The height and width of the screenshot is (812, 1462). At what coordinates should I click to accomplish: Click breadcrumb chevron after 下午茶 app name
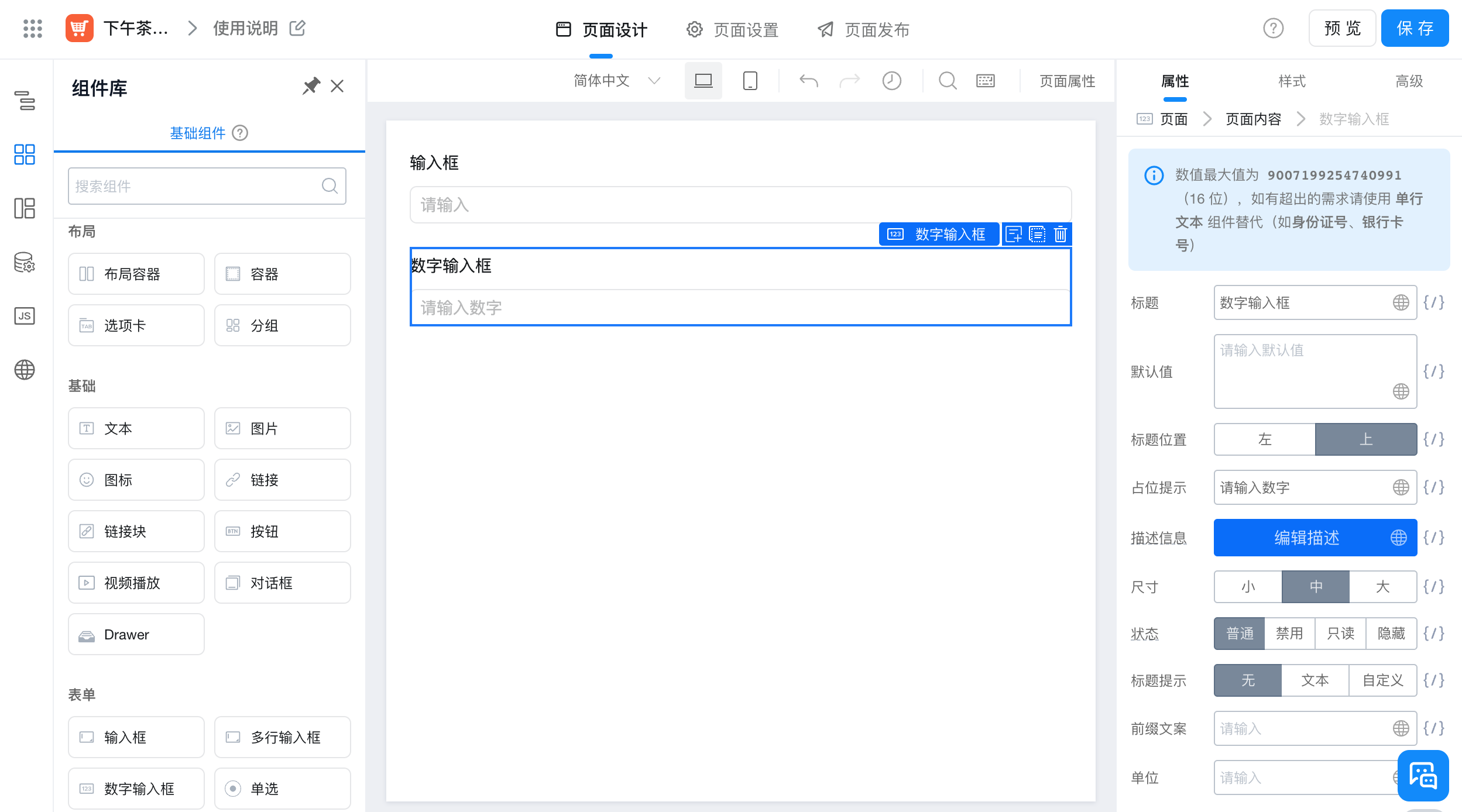(192, 28)
